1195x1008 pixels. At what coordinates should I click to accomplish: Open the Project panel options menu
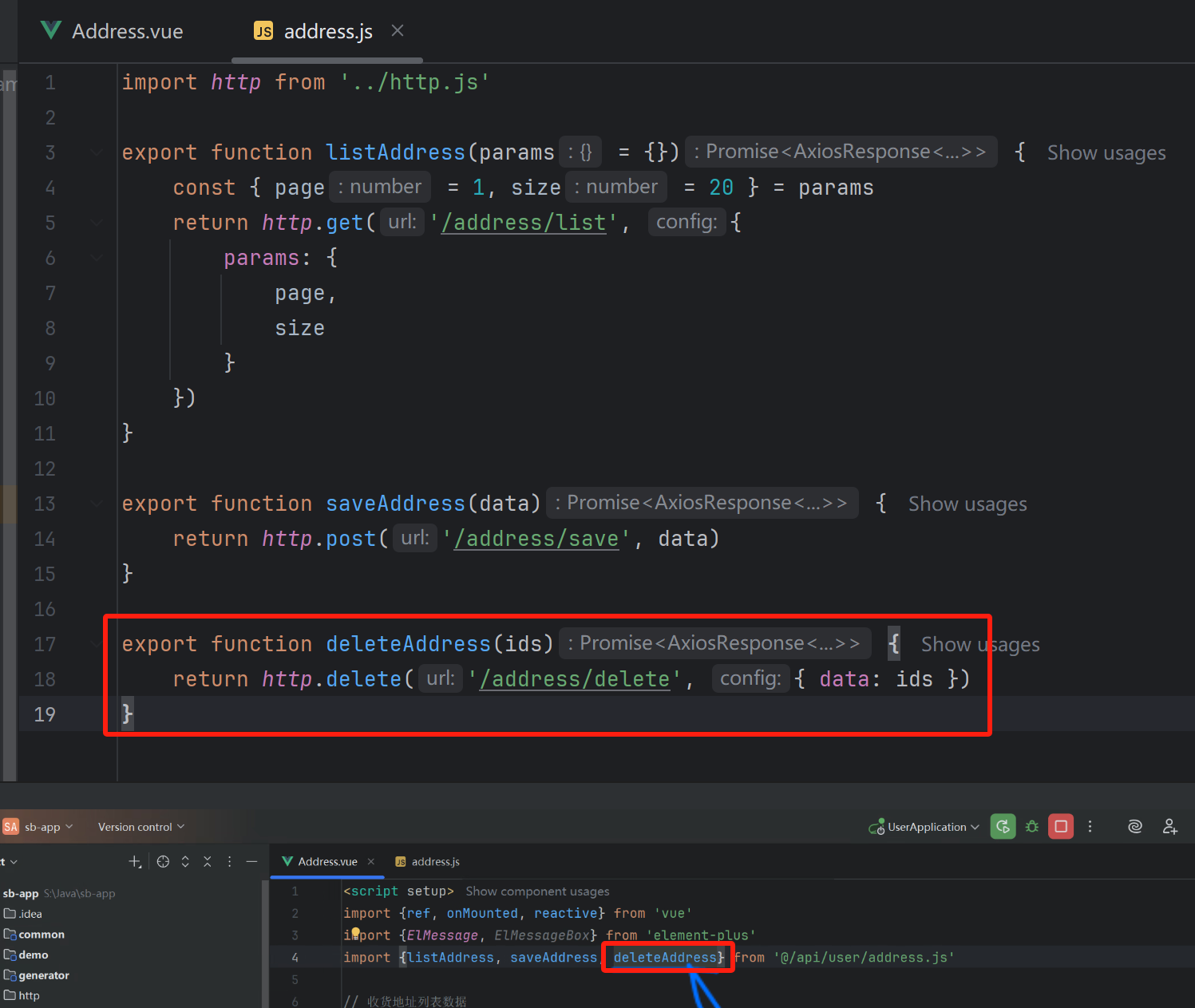(229, 862)
